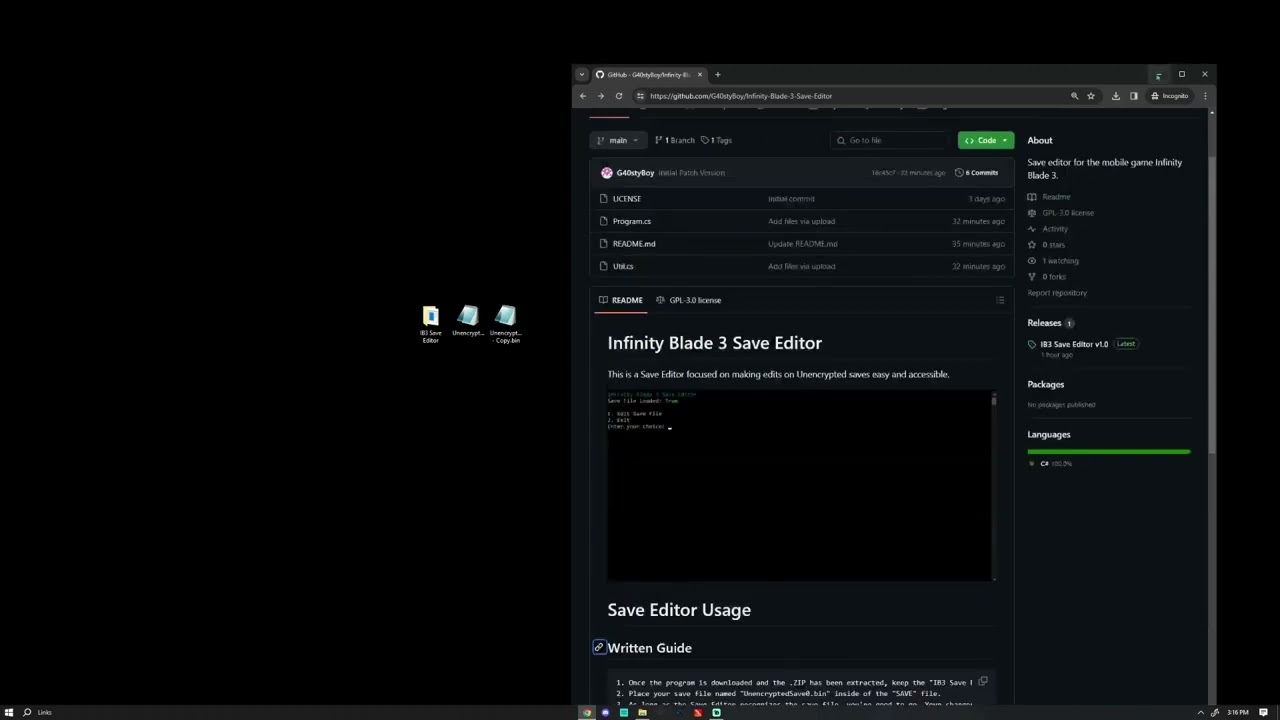Select the GitHub G40styBoy tab
This screenshot has height=720, width=1280.
tap(648, 74)
